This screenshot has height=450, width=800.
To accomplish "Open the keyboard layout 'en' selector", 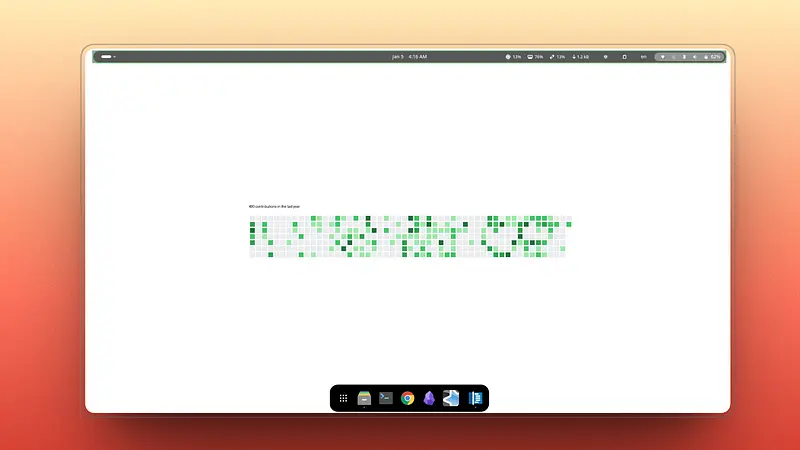I will 643,57.
